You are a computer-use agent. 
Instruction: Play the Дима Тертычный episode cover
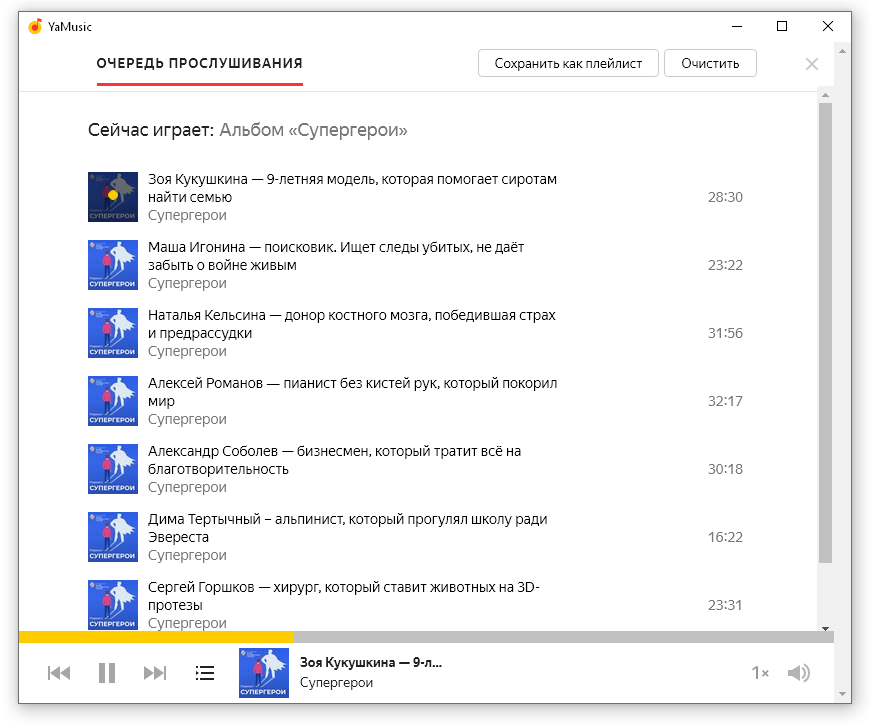click(113, 538)
